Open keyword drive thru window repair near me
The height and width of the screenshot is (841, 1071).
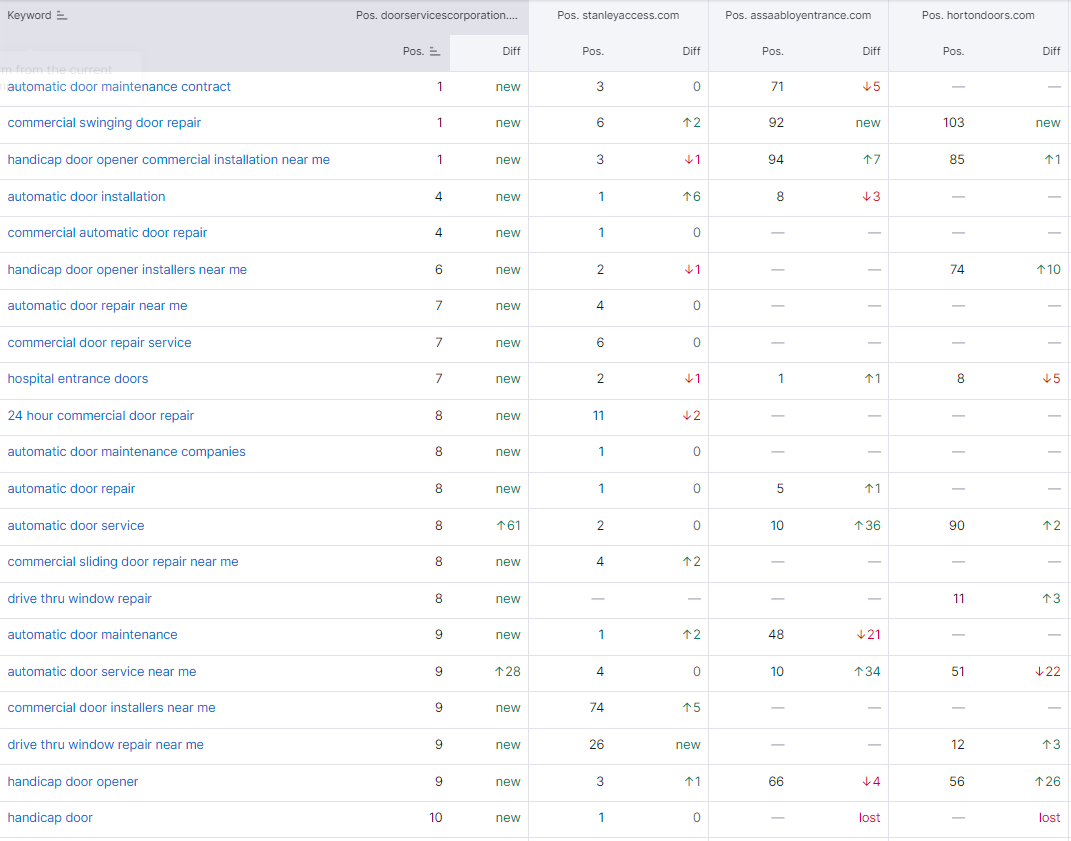click(x=105, y=745)
